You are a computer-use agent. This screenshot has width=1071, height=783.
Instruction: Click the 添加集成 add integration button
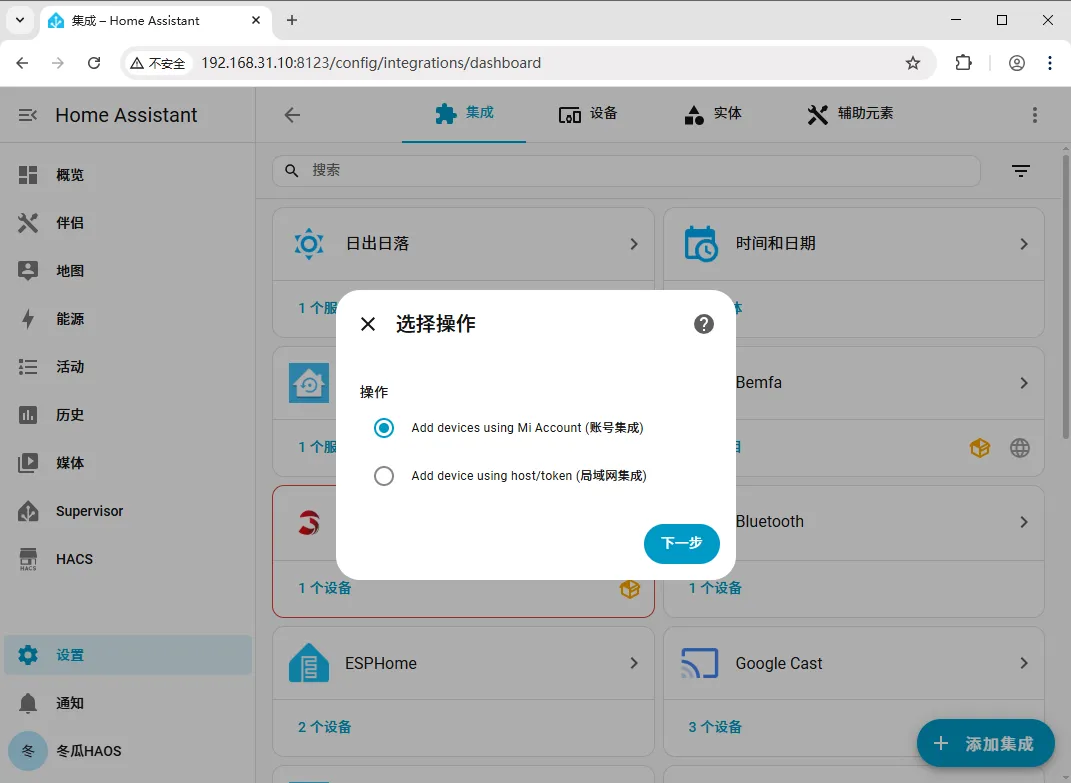[985, 743]
